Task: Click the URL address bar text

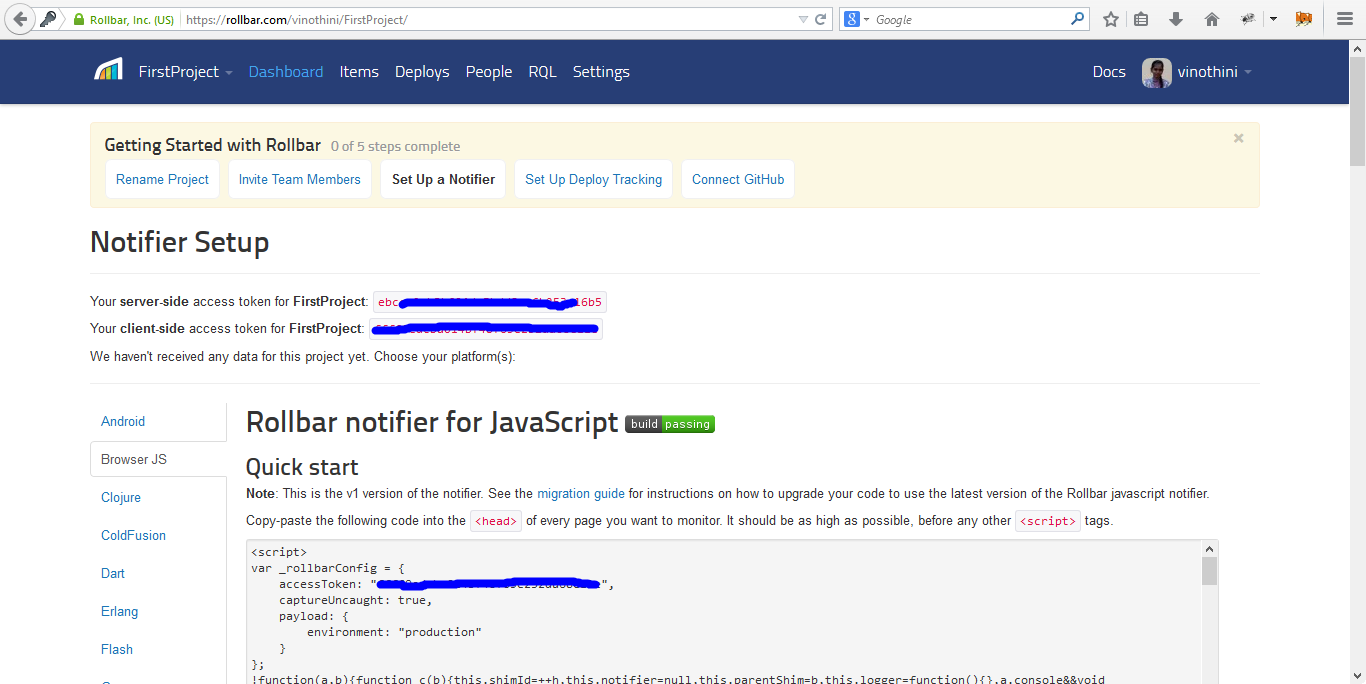Action: pos(296,19)
